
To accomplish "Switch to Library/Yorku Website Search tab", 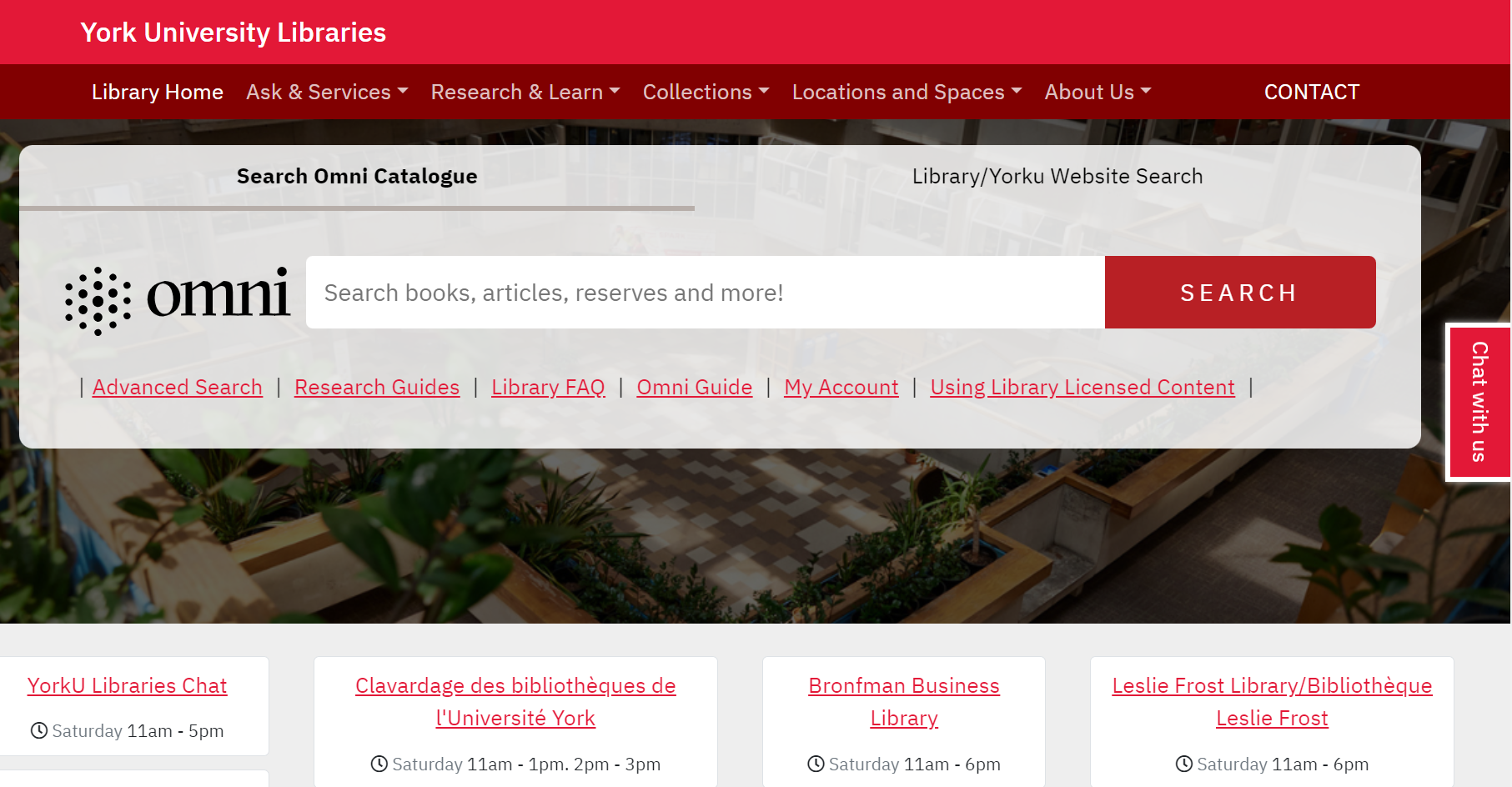I will (x=1057, y=177).
